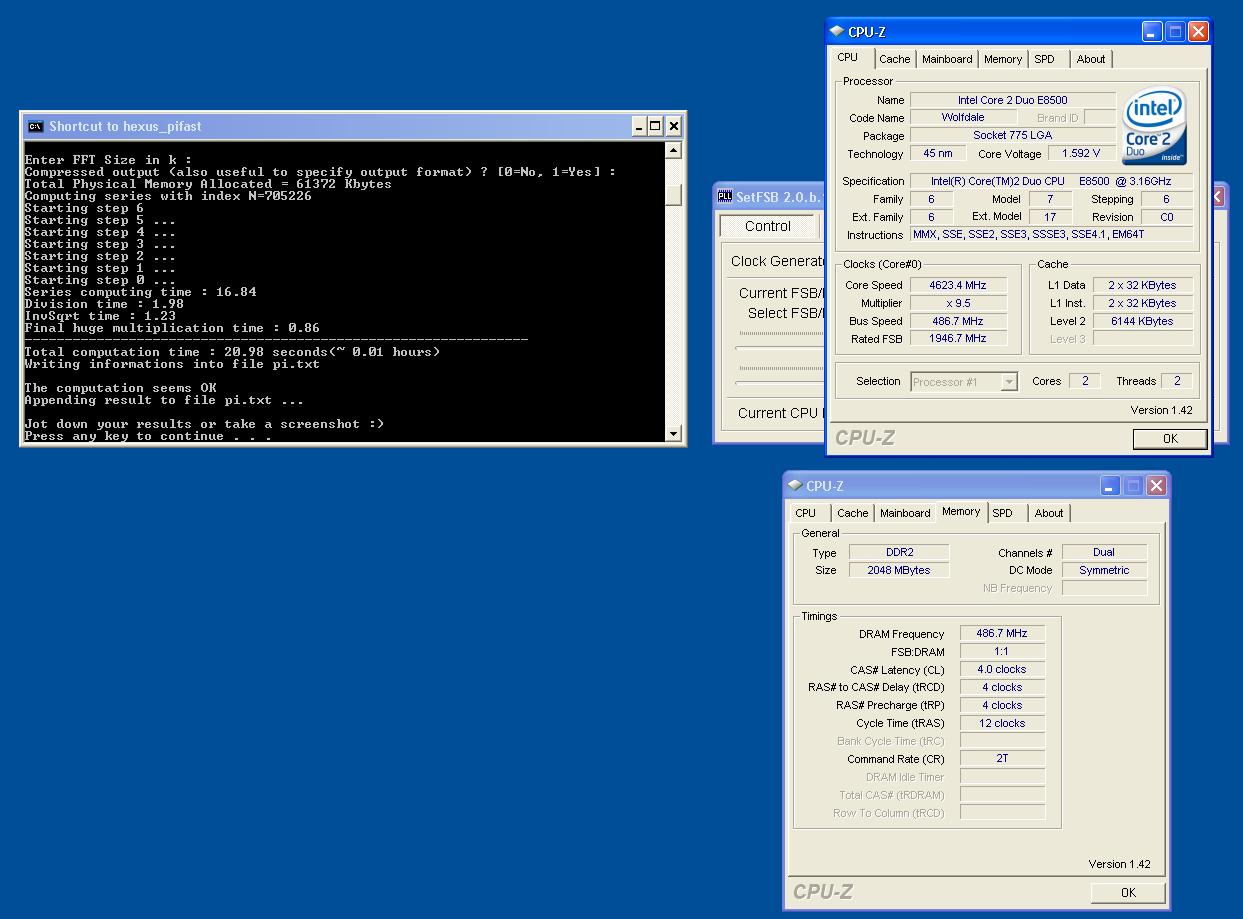This screenshot has width=1243, height=919.
Task: Open Cache tab in lower CPU-Z window
Action: (x=852, y=513)
